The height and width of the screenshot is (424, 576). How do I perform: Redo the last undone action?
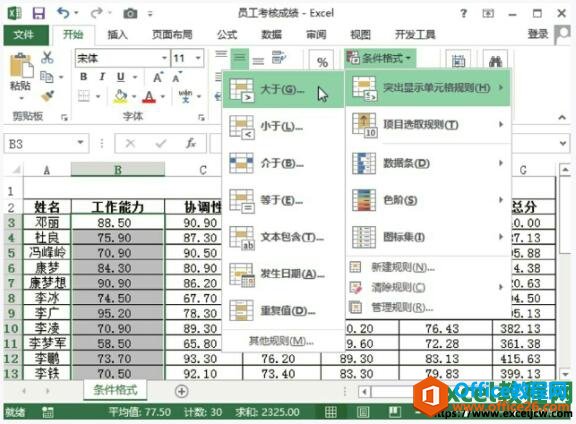(x=97, y=13)
